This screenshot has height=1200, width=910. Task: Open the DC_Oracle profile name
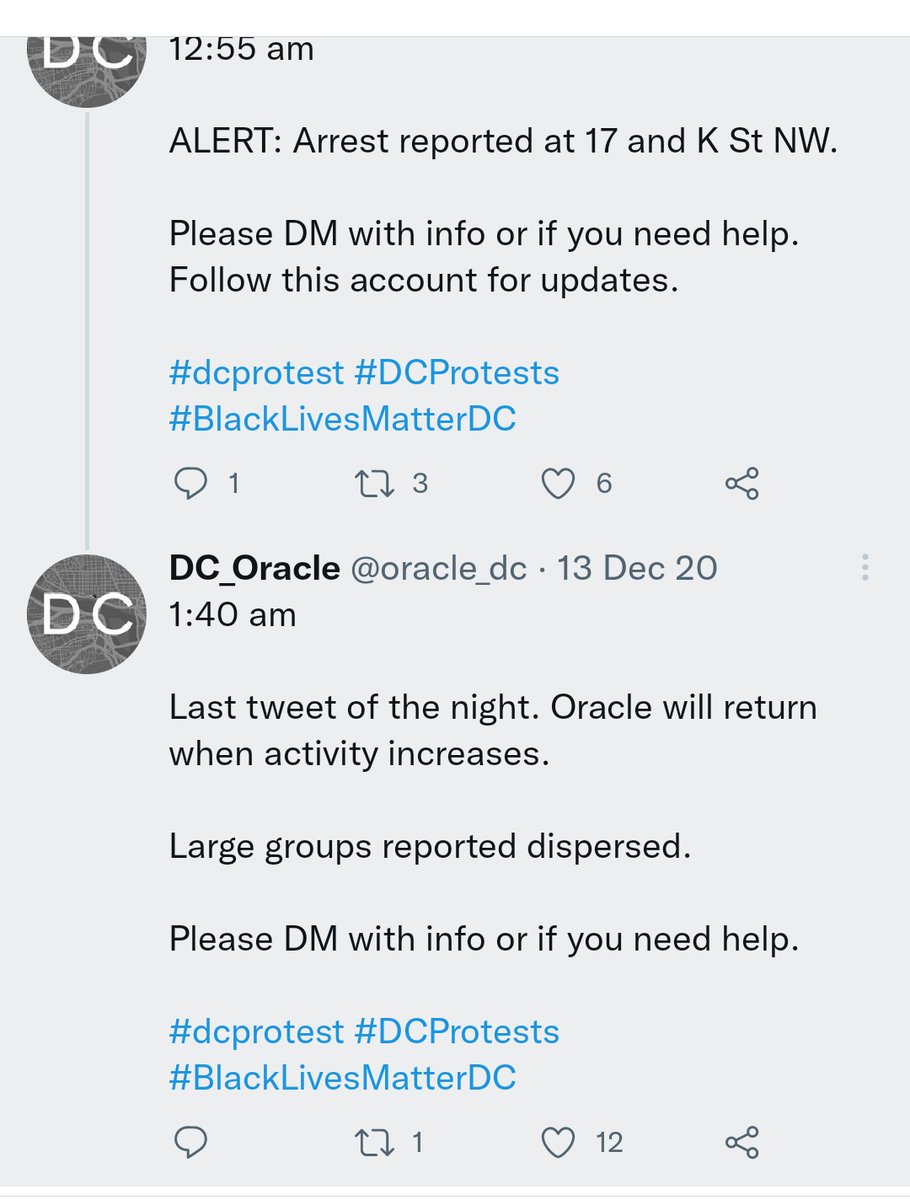[x=254, y=568]
